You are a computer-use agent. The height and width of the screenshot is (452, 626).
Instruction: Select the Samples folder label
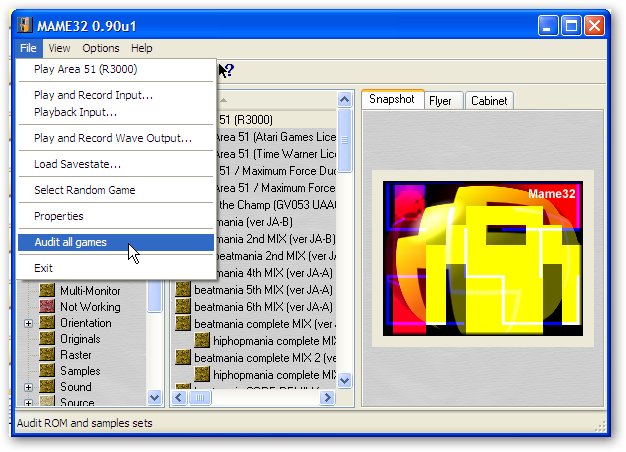[80, 371]
